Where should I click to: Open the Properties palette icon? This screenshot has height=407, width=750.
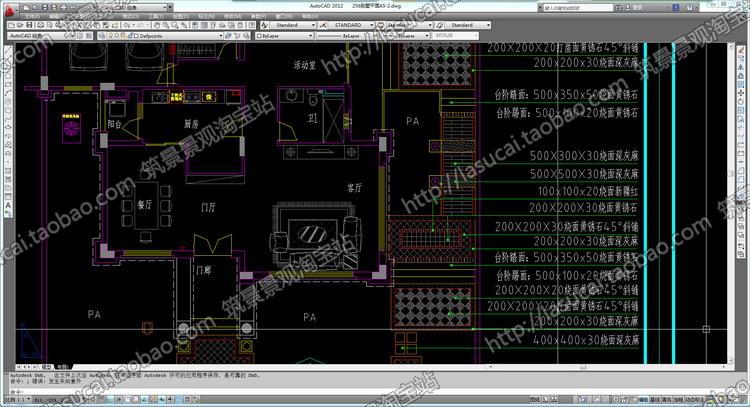pyautogui.click(x=194, y=25)
